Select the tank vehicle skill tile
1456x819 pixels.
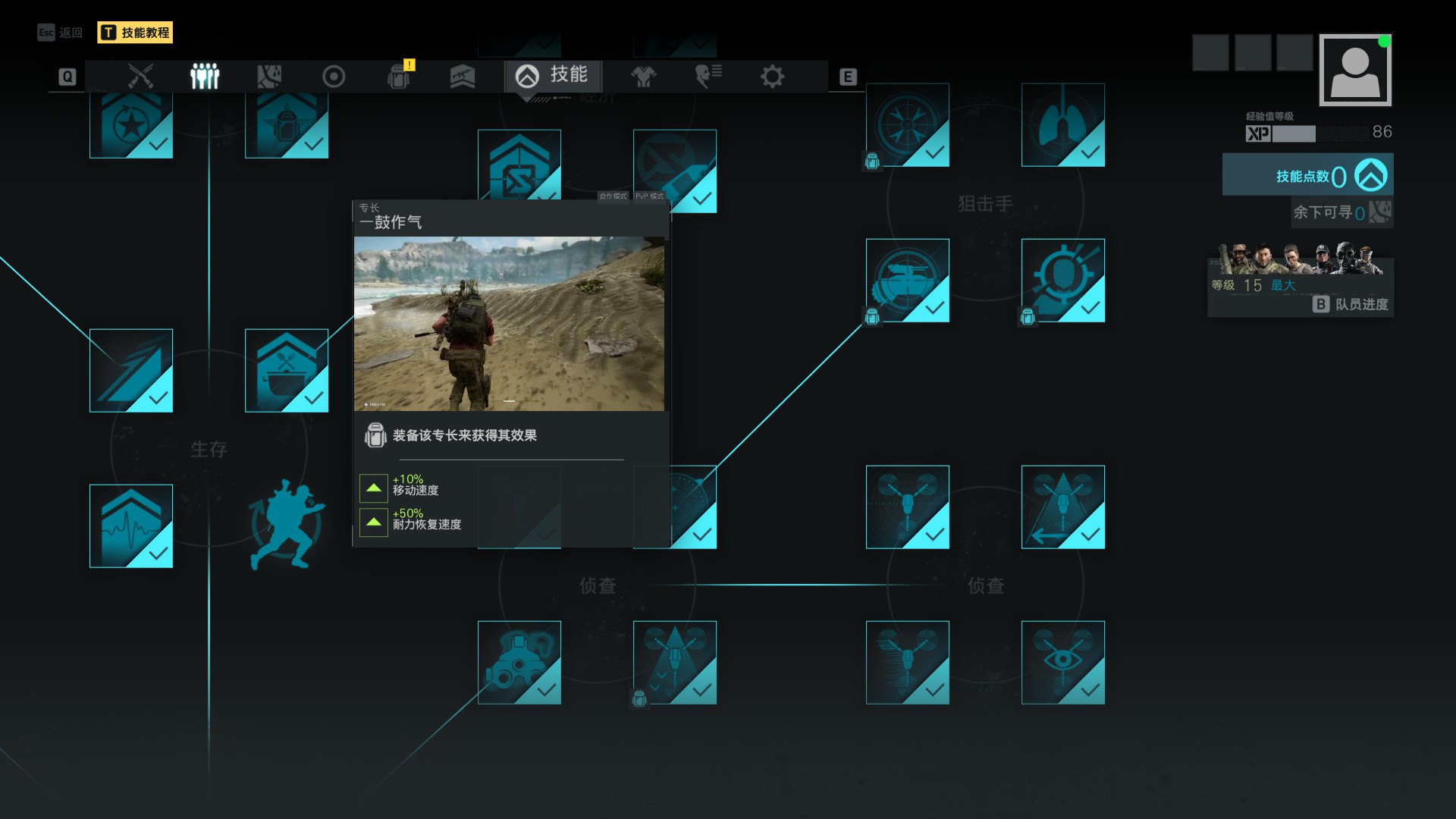click(x=907, y=281)
